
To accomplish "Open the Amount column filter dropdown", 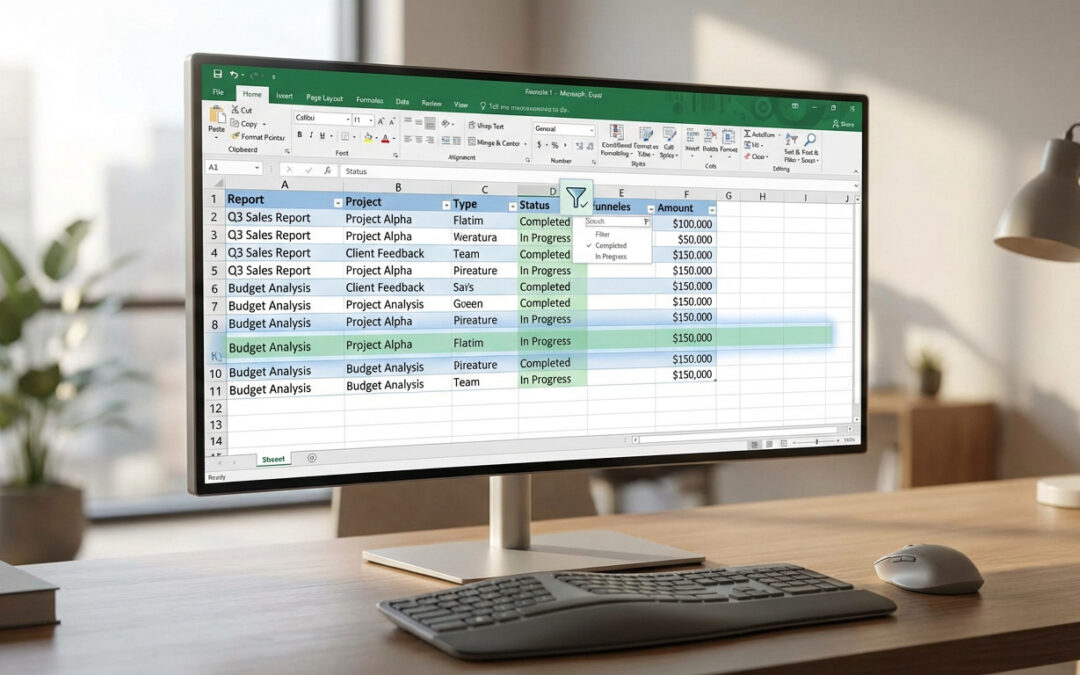I will (711, 209).
